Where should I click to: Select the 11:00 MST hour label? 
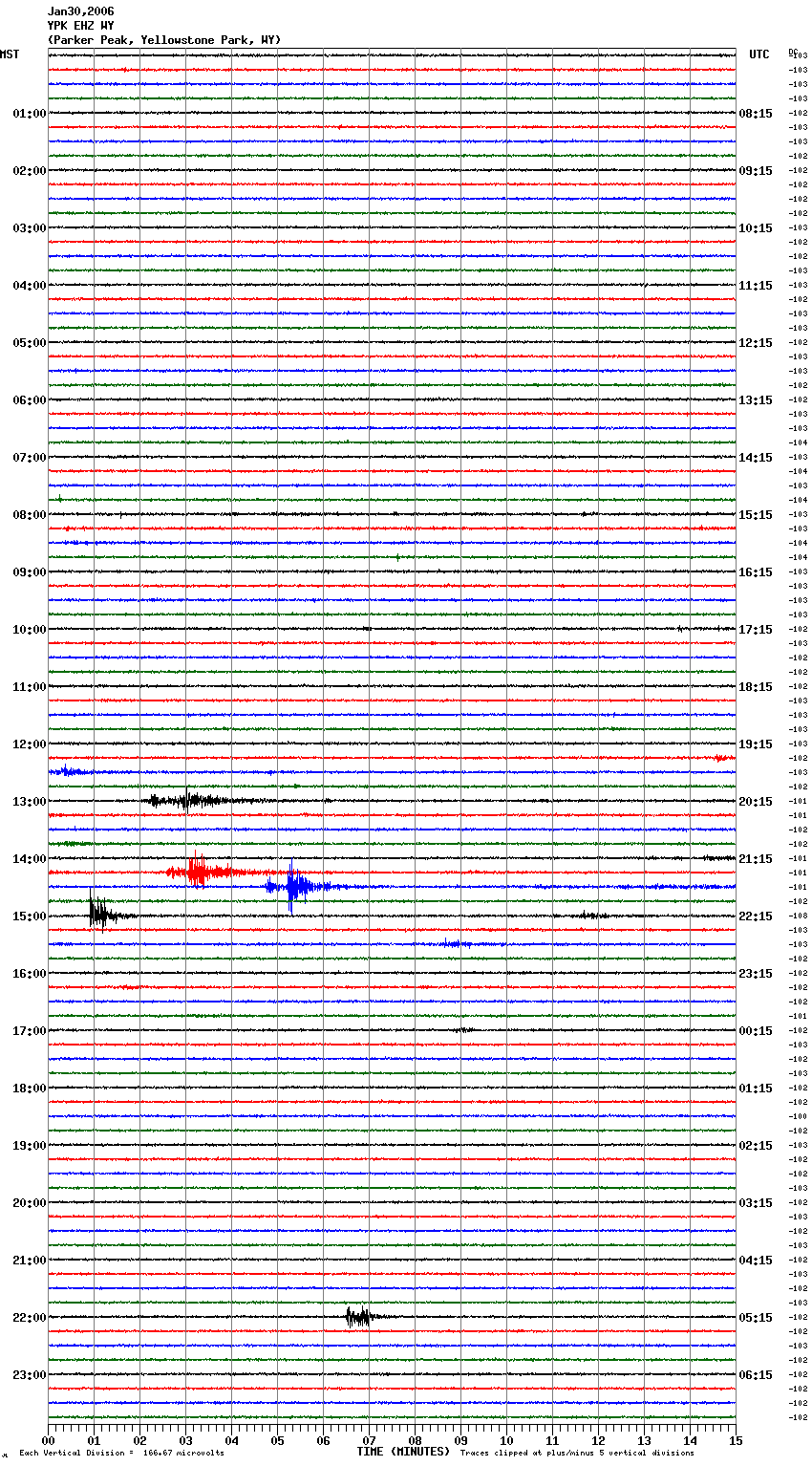pos(30,687)
